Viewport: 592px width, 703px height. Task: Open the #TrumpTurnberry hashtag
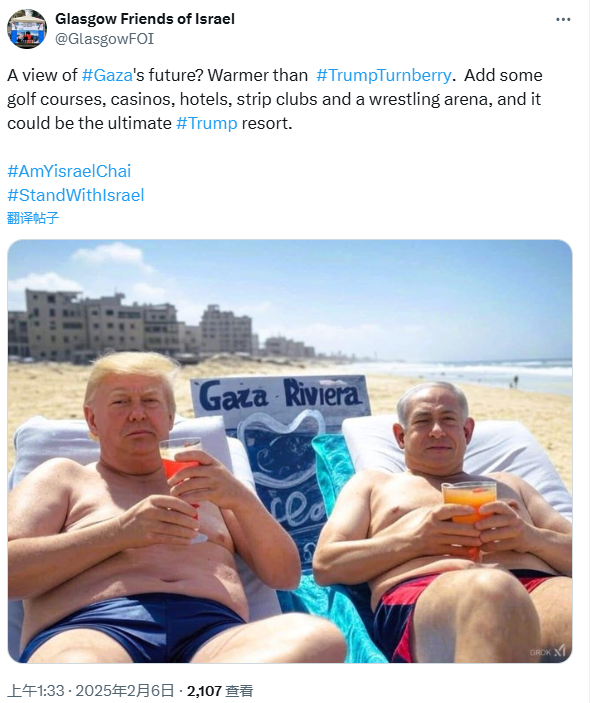384,75
